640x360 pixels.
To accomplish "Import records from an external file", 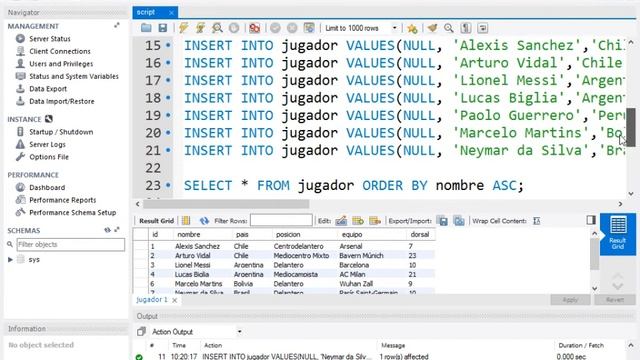I will [x=459, y=221].
